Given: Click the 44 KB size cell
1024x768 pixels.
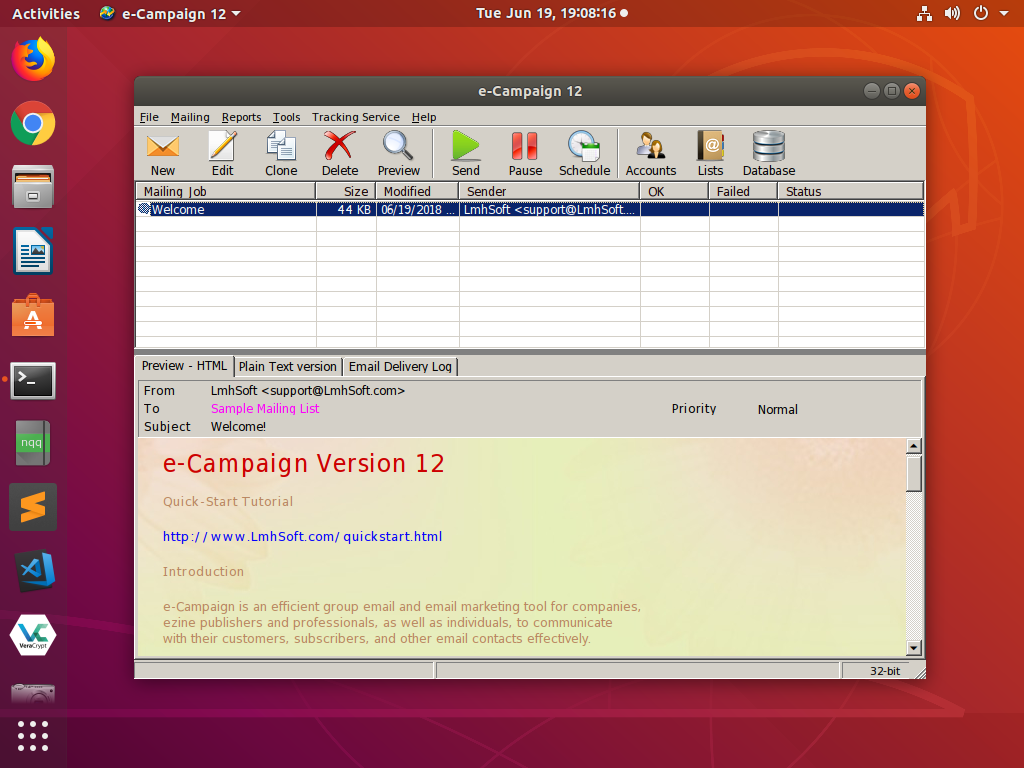Looking at the screenshot, I should (x=347, y=210).
